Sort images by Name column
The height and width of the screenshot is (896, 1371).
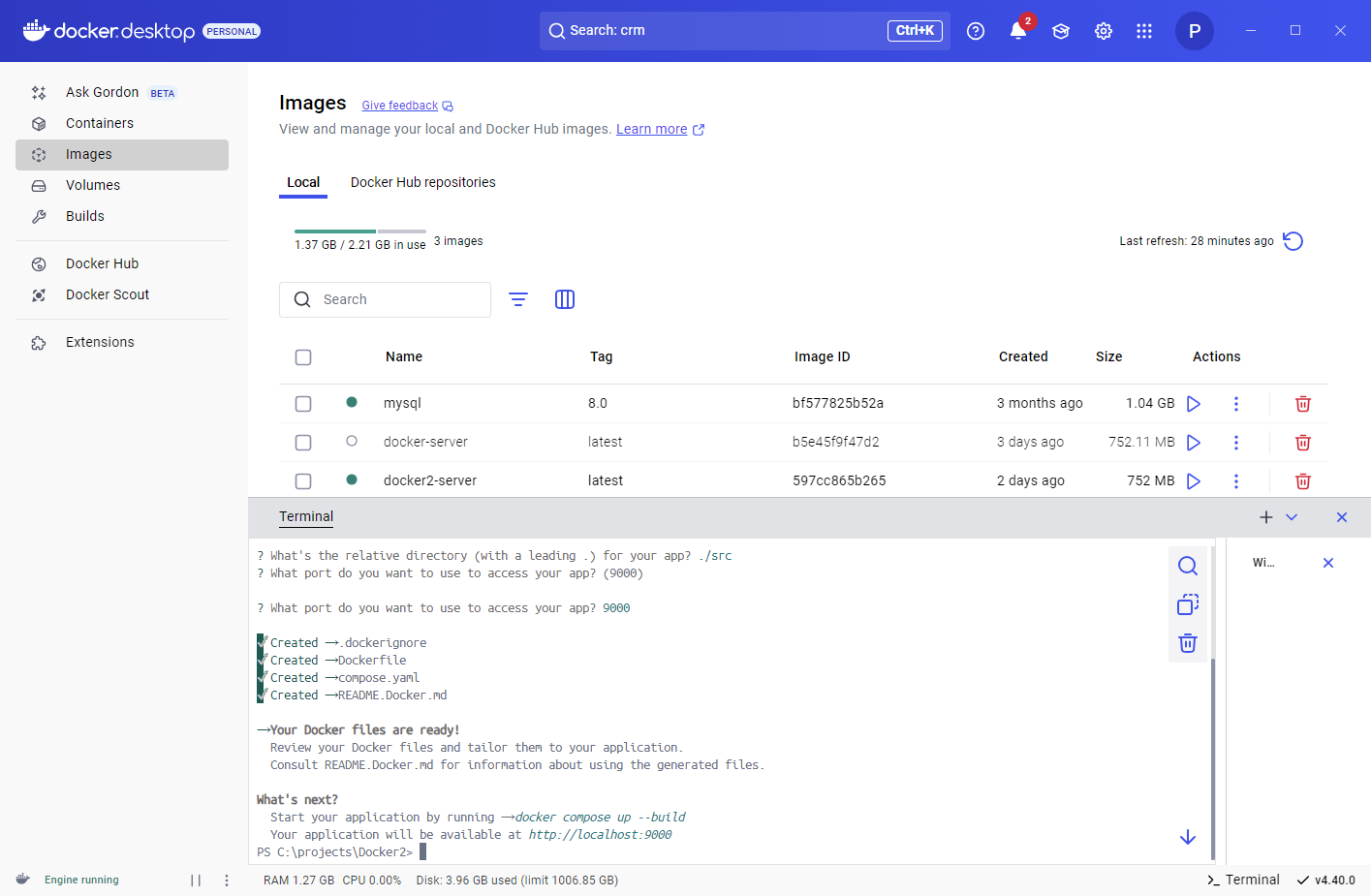[x=404, y=357]
